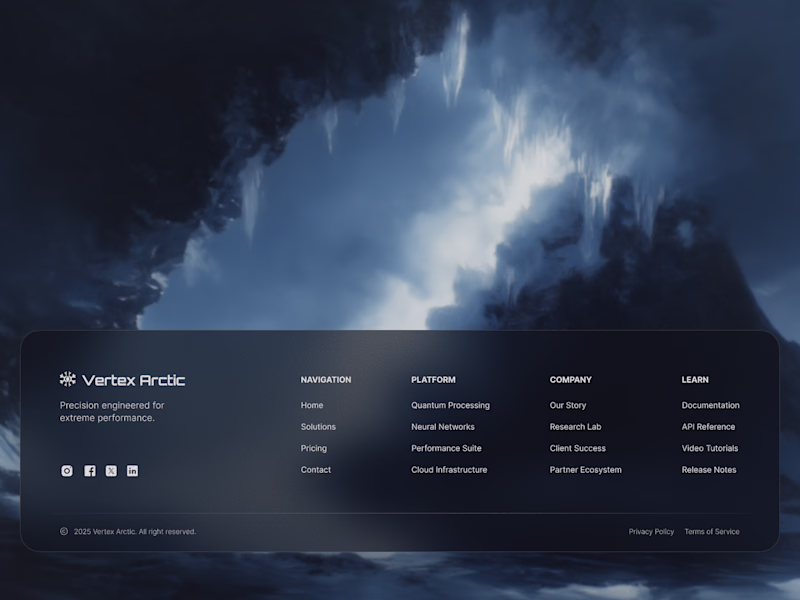Open the API Reference link

click(708, 427)
